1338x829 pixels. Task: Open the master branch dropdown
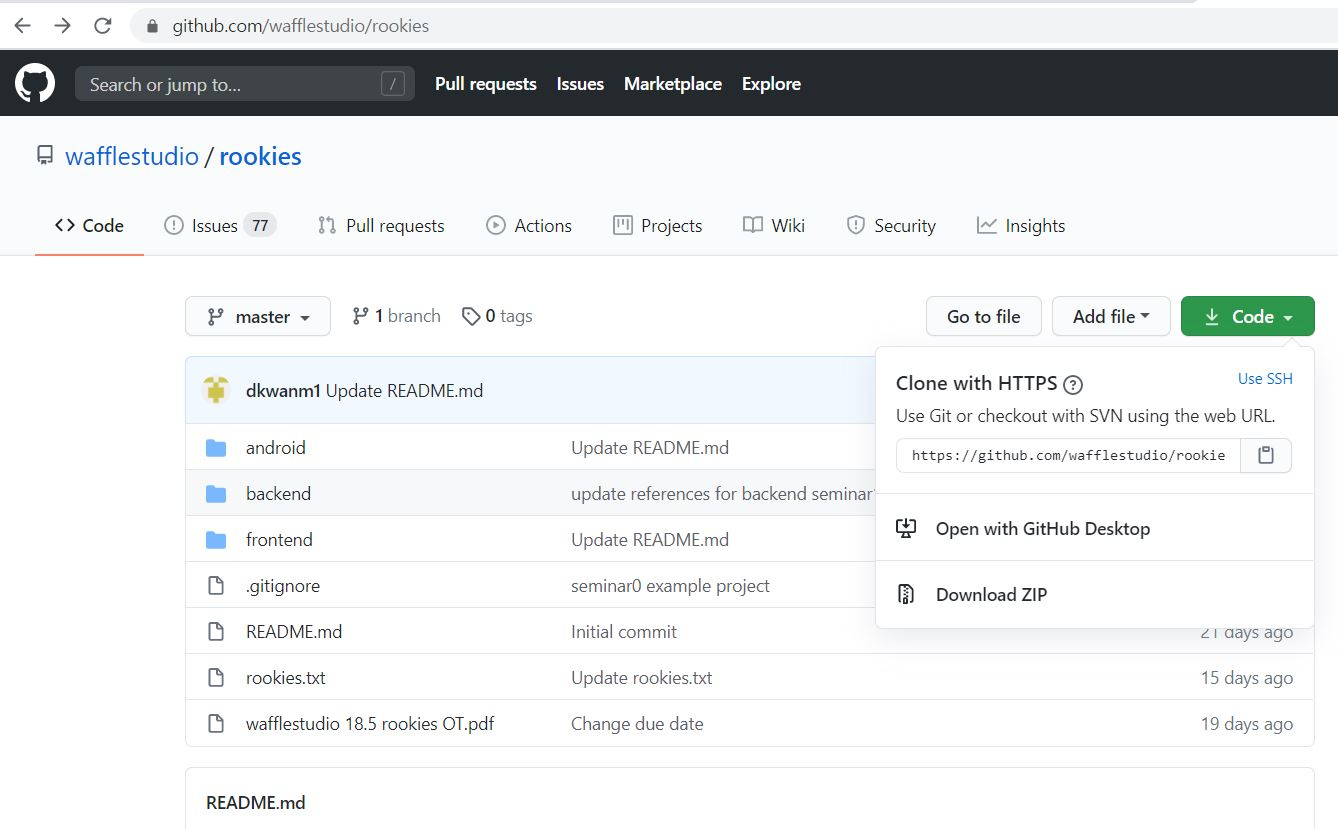(x=258, y=317)
